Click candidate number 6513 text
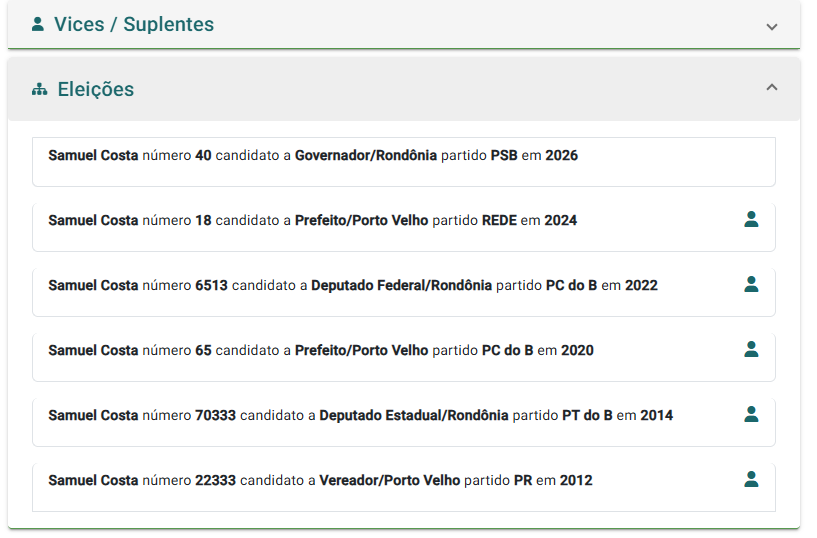The width and height of the screenshot is (817, 538). (211, 285)
